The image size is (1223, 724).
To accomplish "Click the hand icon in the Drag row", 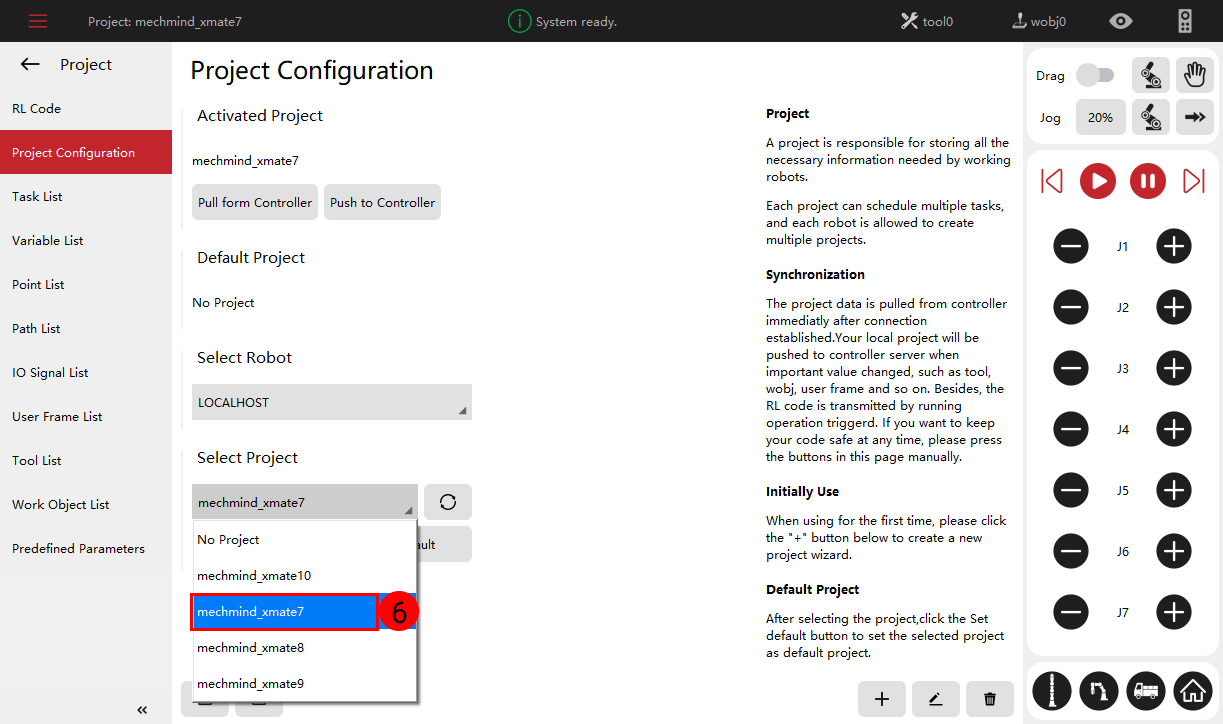I will click(x=1193, y=75).
